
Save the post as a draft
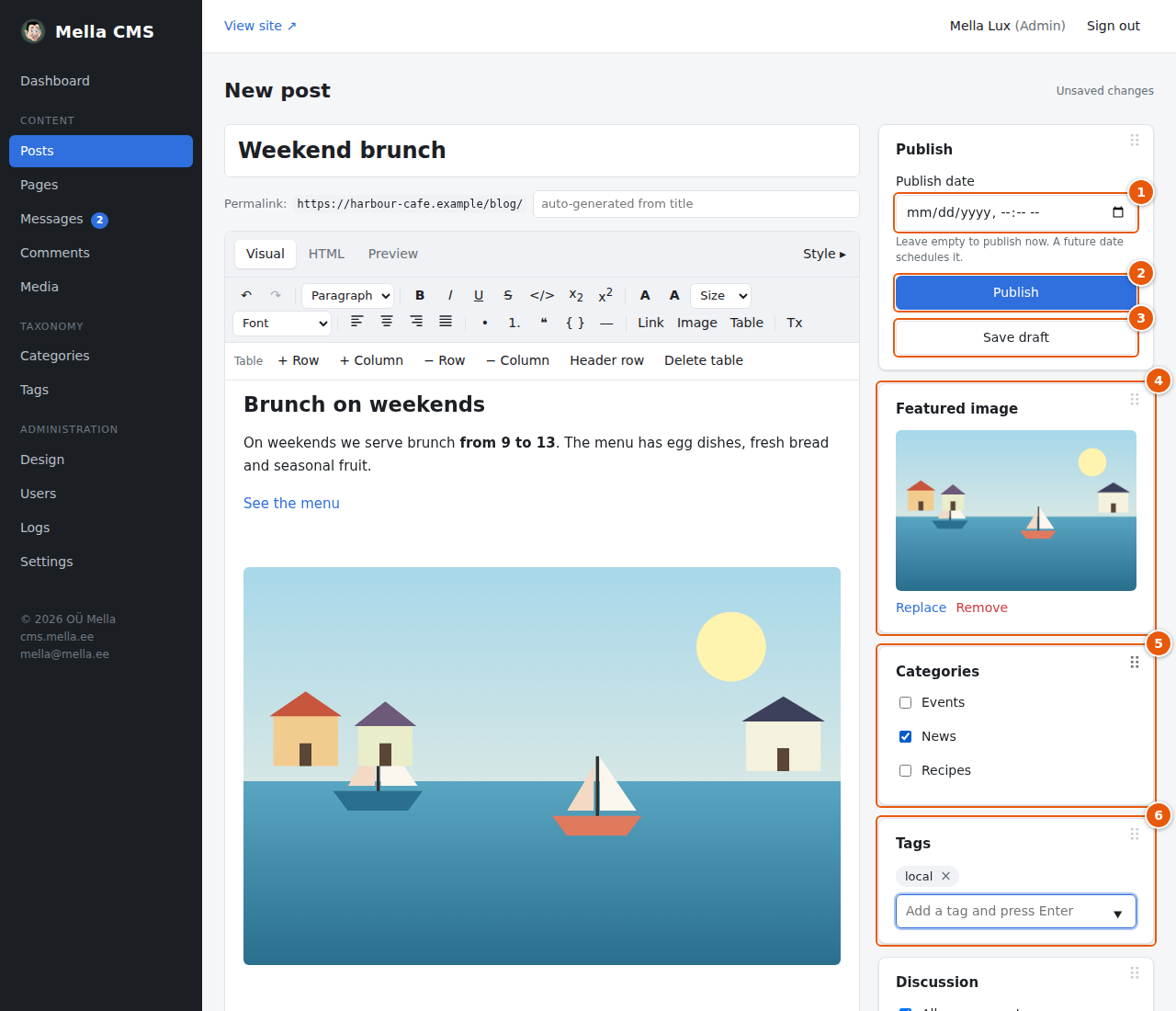[1016, 337]
